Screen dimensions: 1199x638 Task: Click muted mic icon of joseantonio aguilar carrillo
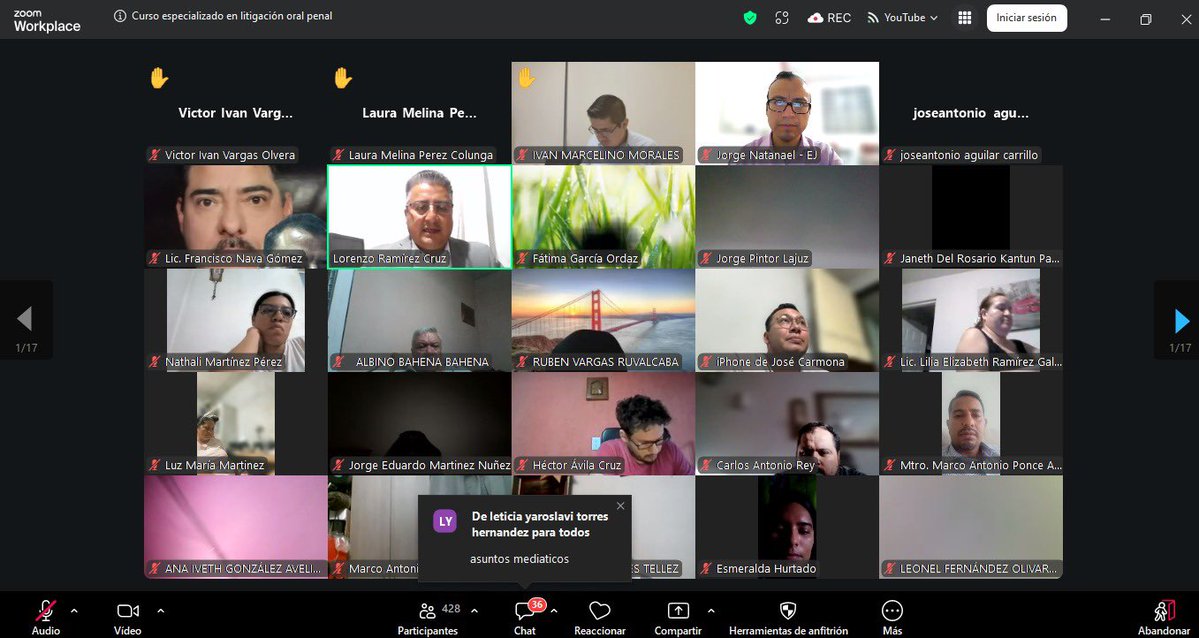[x=890, y=155]
